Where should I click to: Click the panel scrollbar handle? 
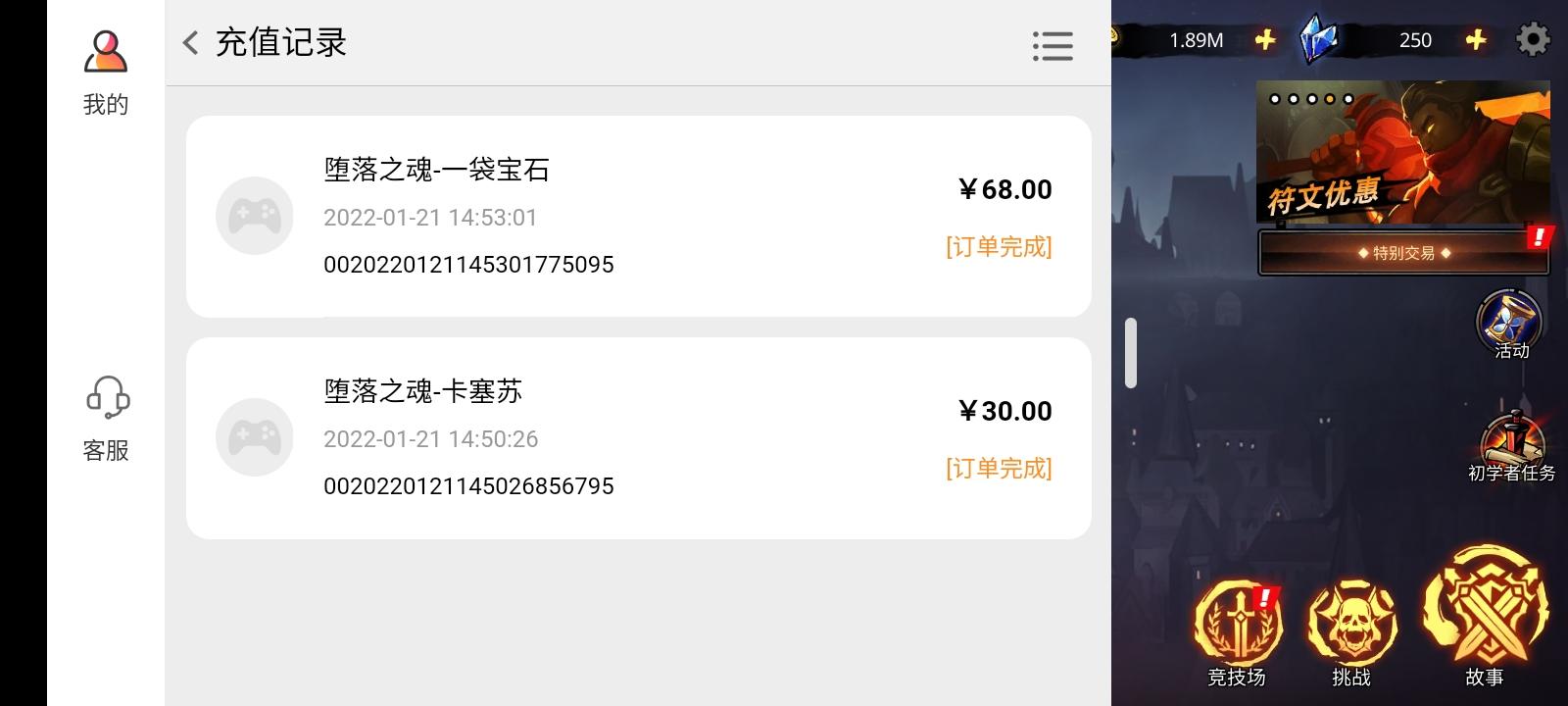(1131, 353)
